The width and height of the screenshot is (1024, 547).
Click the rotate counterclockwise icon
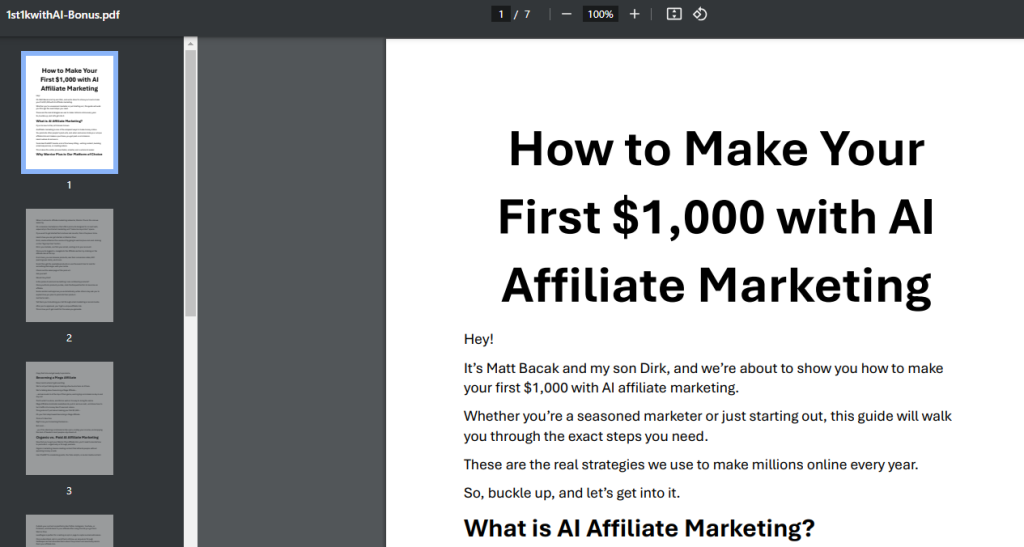(700, 14)
